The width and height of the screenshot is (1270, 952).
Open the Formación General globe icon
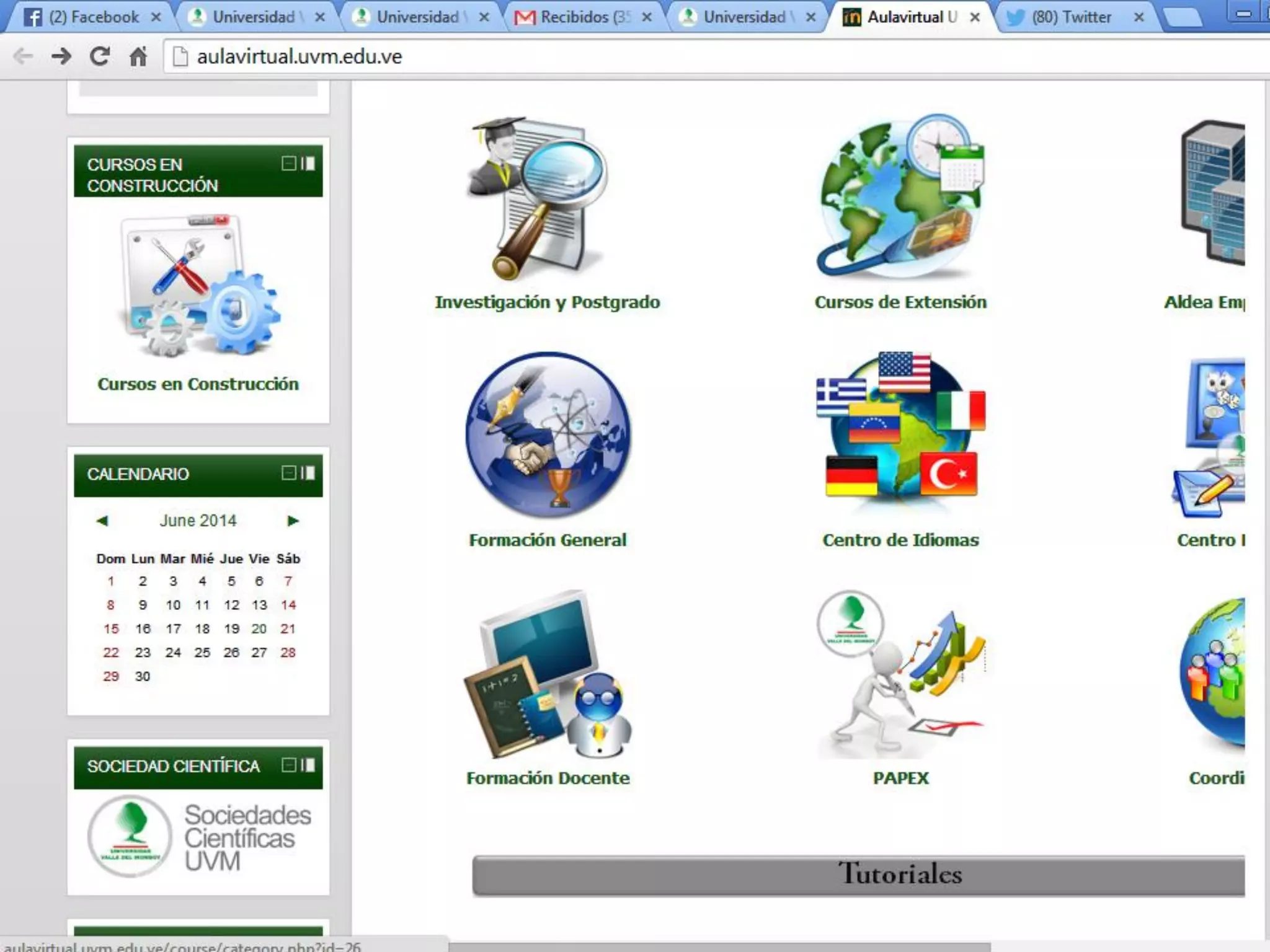(x=548, y=435)
